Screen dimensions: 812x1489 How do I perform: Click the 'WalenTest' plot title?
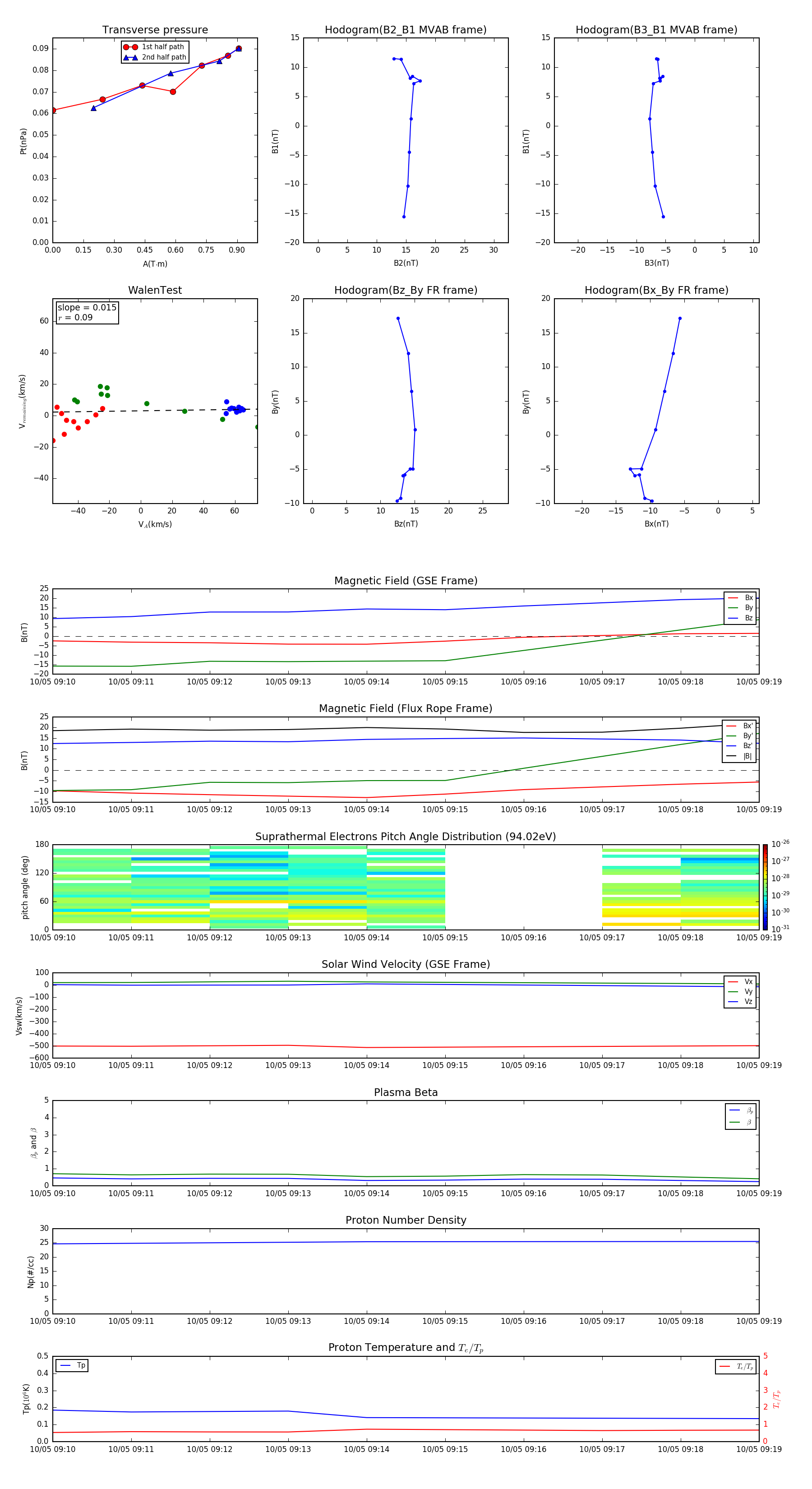(x=155, y=290)
